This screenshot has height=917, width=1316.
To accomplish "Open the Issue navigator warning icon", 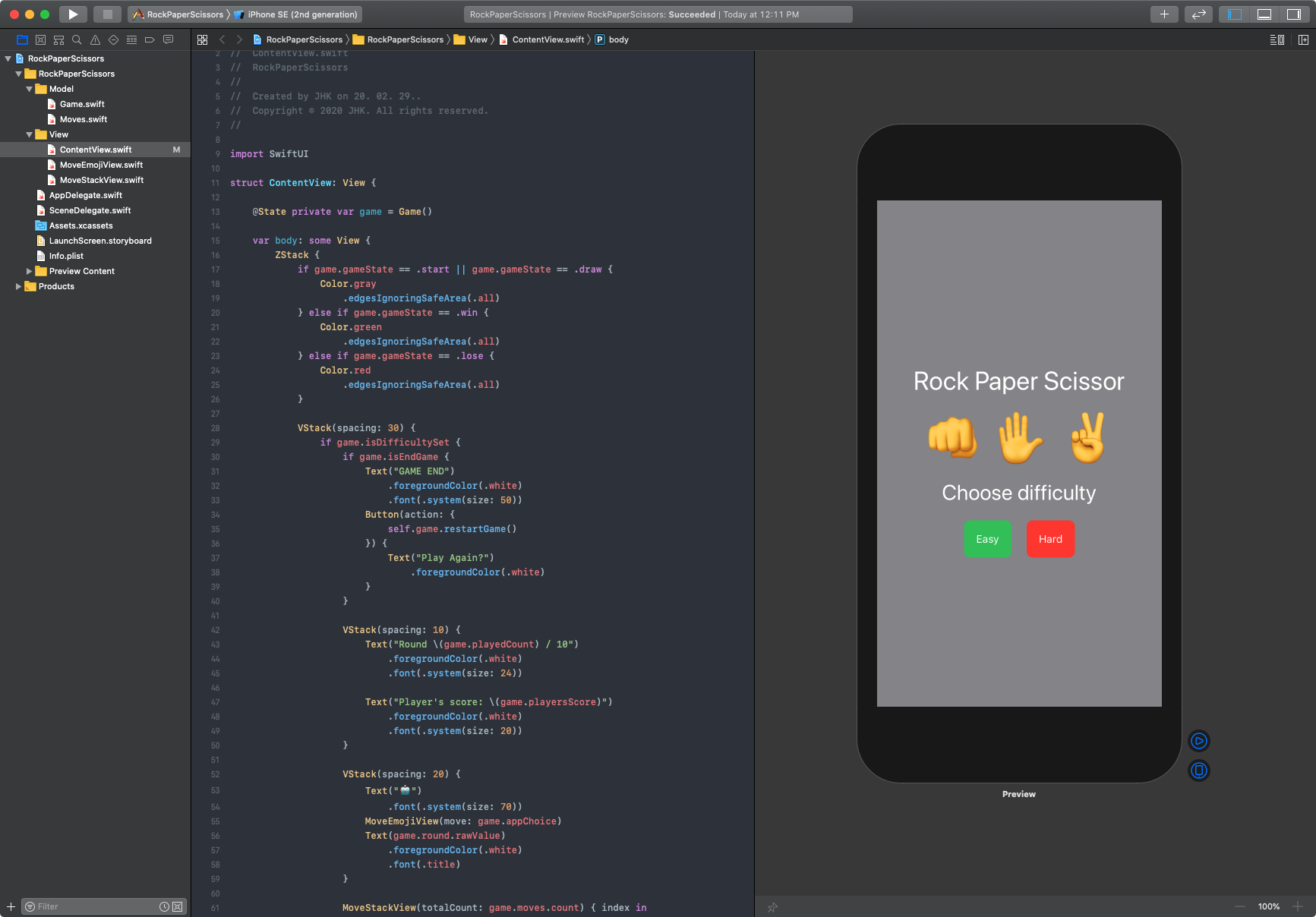I will tap(95, 39).
